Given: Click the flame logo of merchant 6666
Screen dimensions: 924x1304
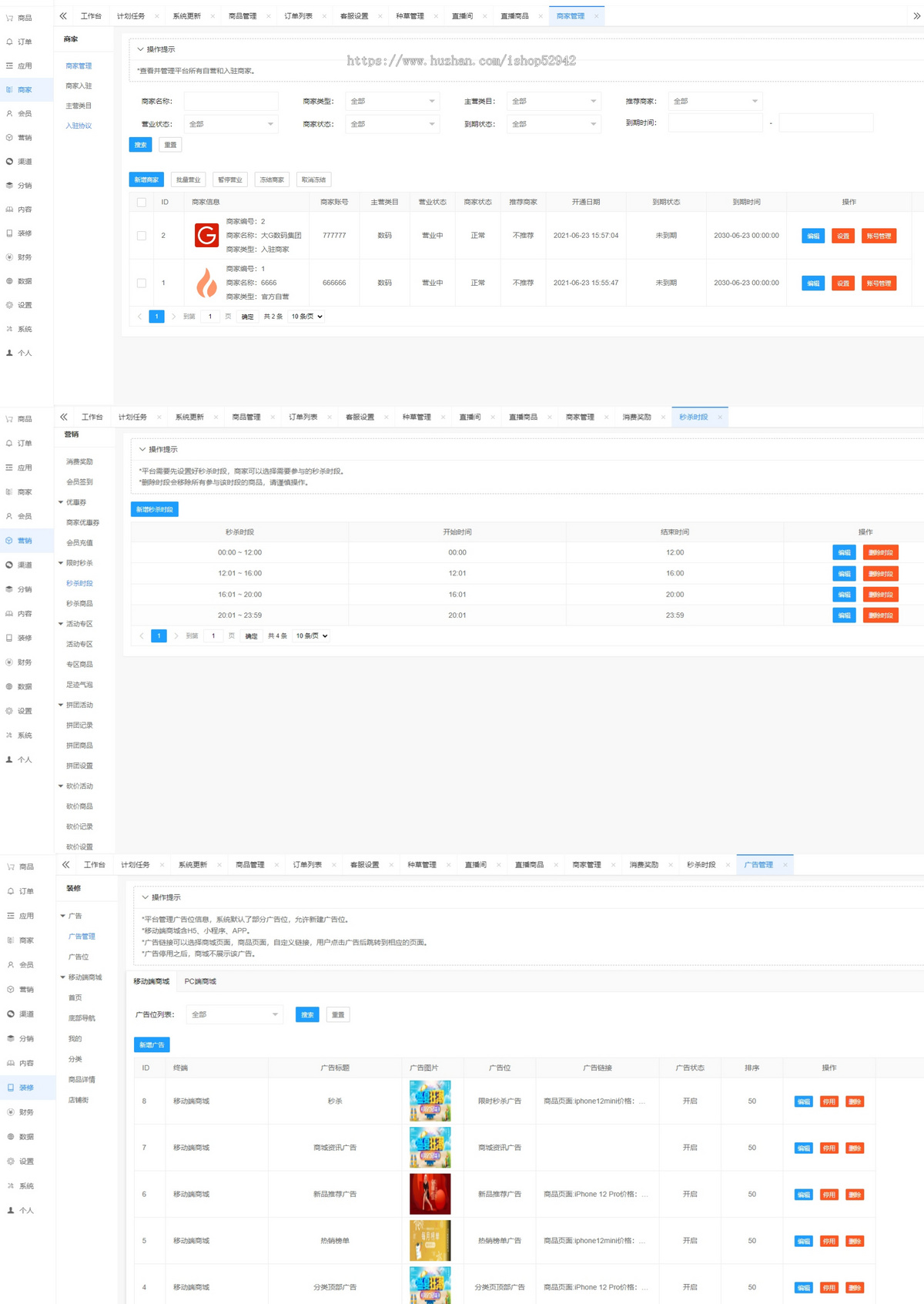Looking at the screenshot, I should (x=206, y=283).
